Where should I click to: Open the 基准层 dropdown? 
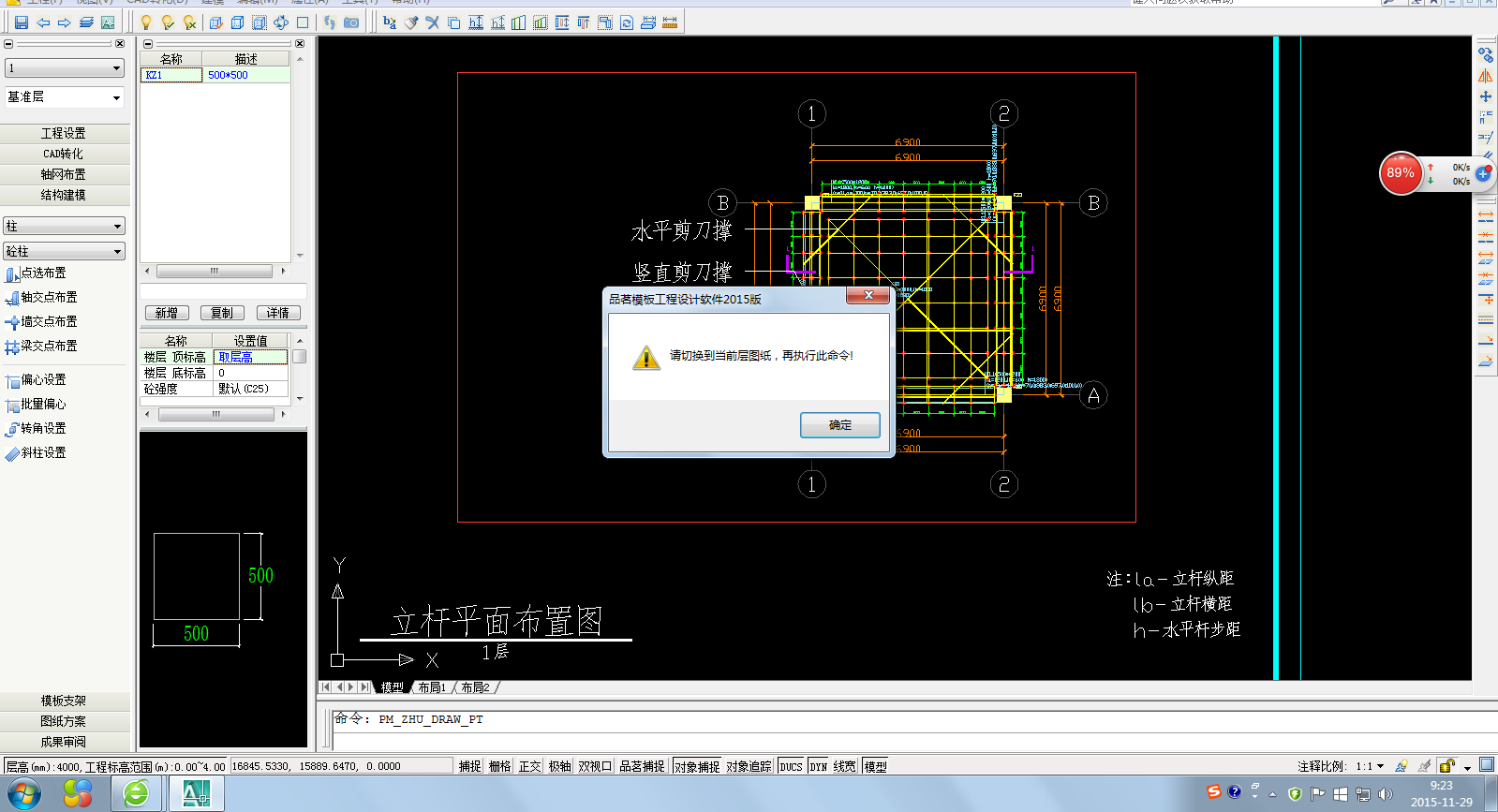coord(65,97)
